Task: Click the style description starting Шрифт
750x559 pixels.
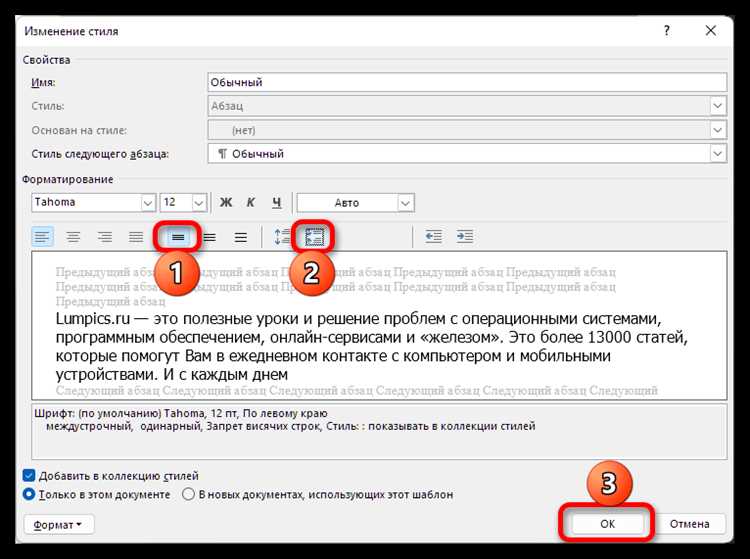Action: point(379,431)
